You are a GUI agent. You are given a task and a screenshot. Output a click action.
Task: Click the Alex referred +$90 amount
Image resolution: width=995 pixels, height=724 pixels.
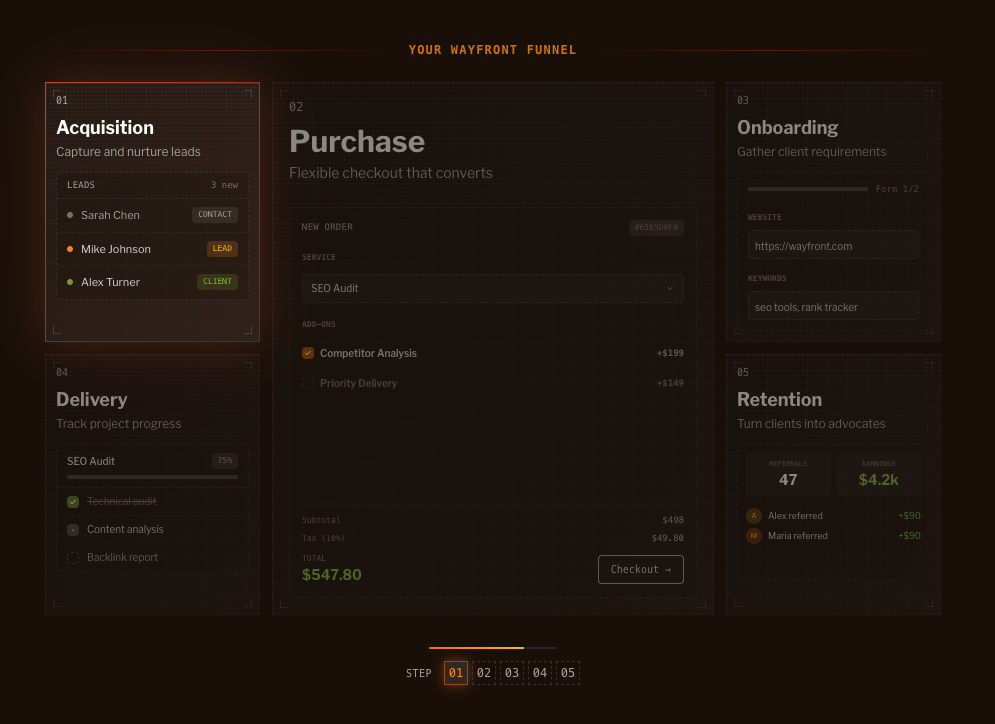coord(909,515)
